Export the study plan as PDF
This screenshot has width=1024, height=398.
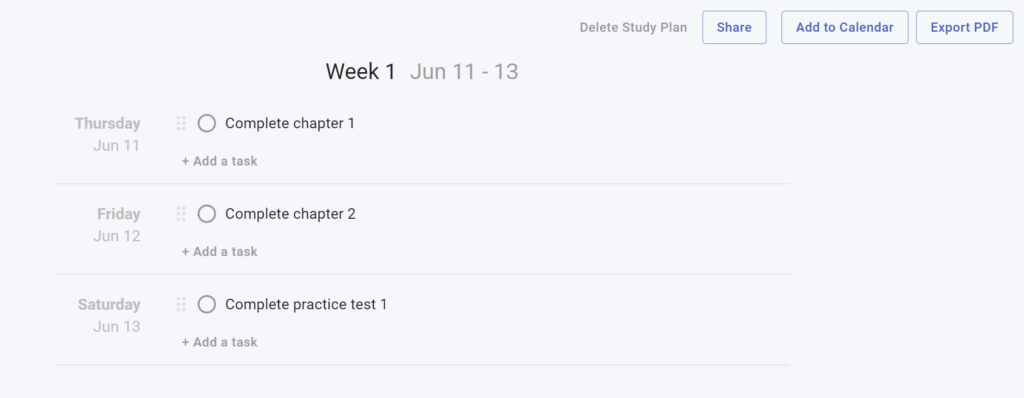[965, 27]
